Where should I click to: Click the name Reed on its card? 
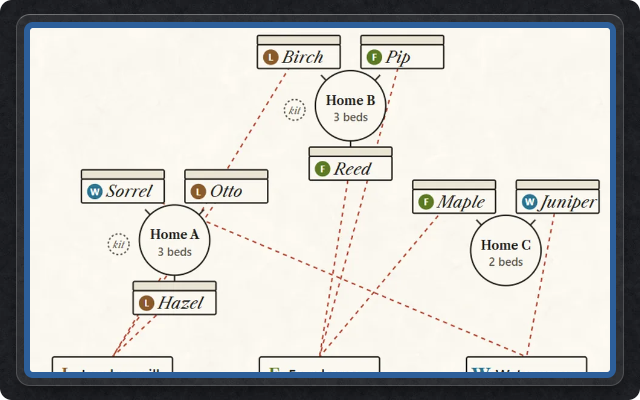352,169
